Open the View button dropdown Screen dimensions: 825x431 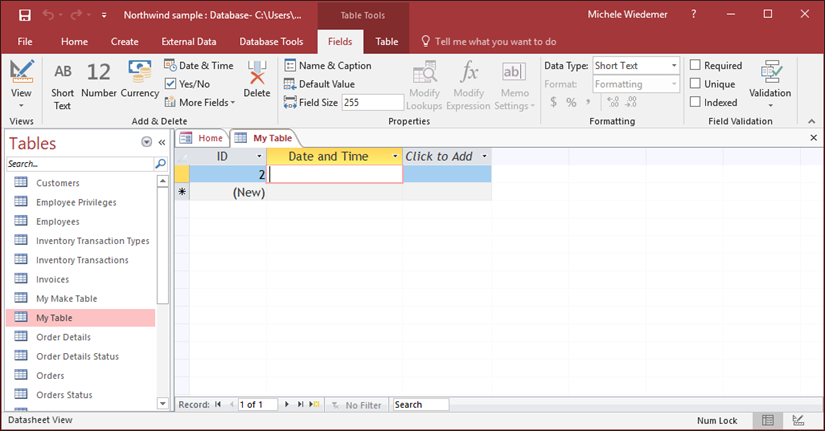coord(21,105)
